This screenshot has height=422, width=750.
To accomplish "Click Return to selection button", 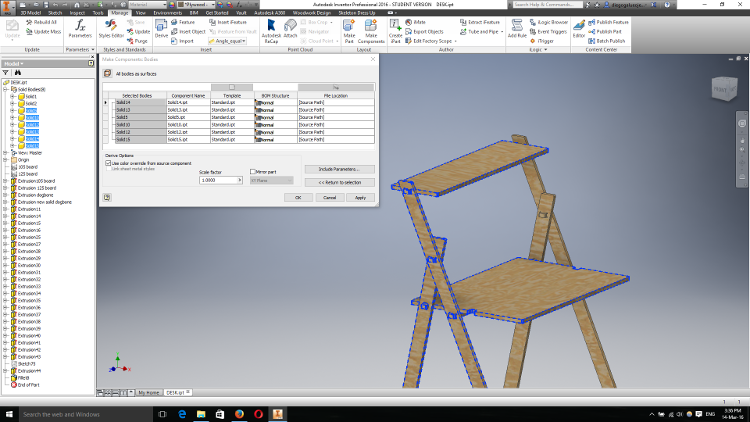I will 340,182.
